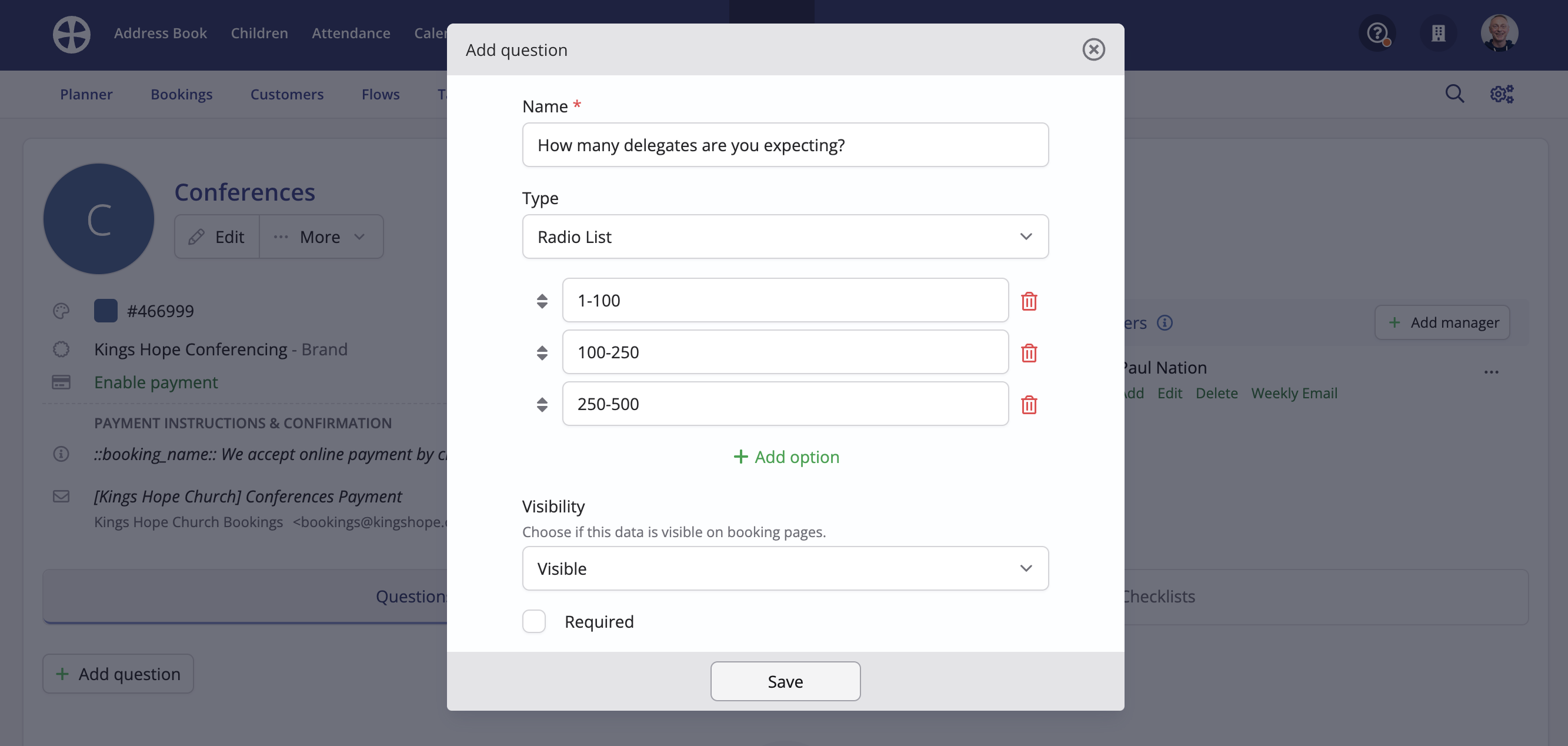Open the help question mark icon
Screen dimensions: 1568x746
click(x=1377, y=33)
